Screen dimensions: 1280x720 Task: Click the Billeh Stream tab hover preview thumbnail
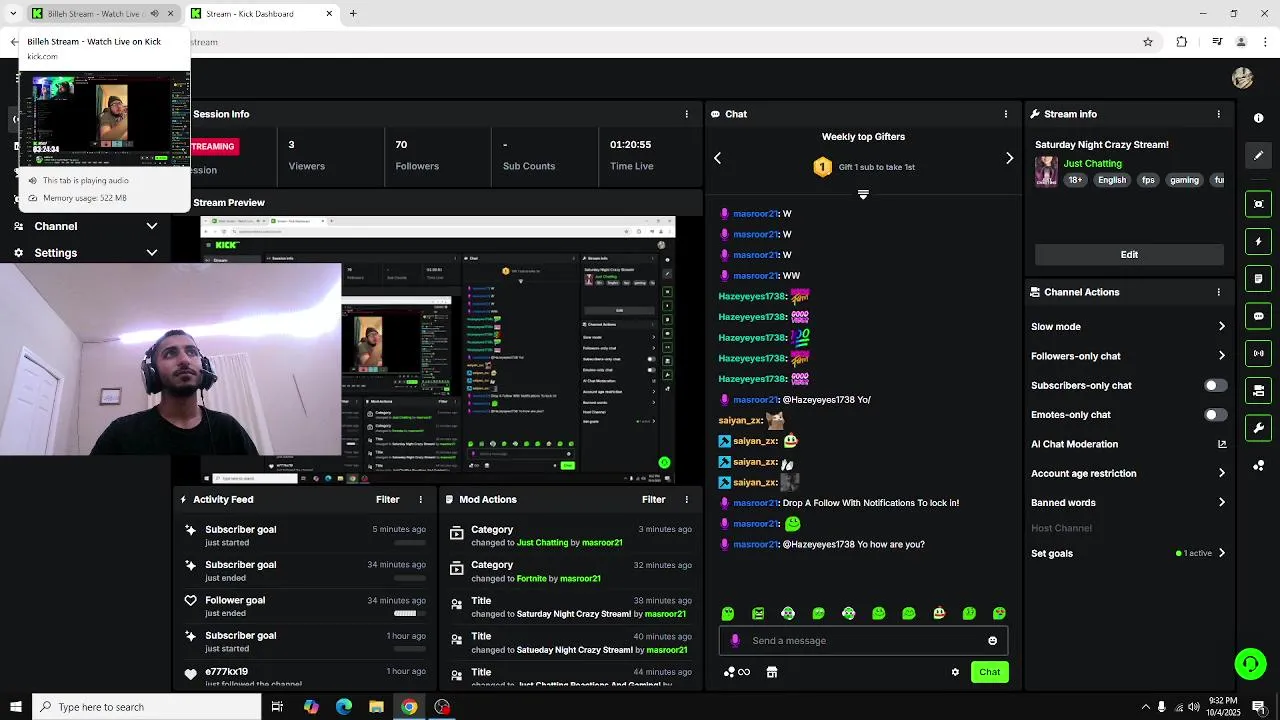click(x=104, y=121)
